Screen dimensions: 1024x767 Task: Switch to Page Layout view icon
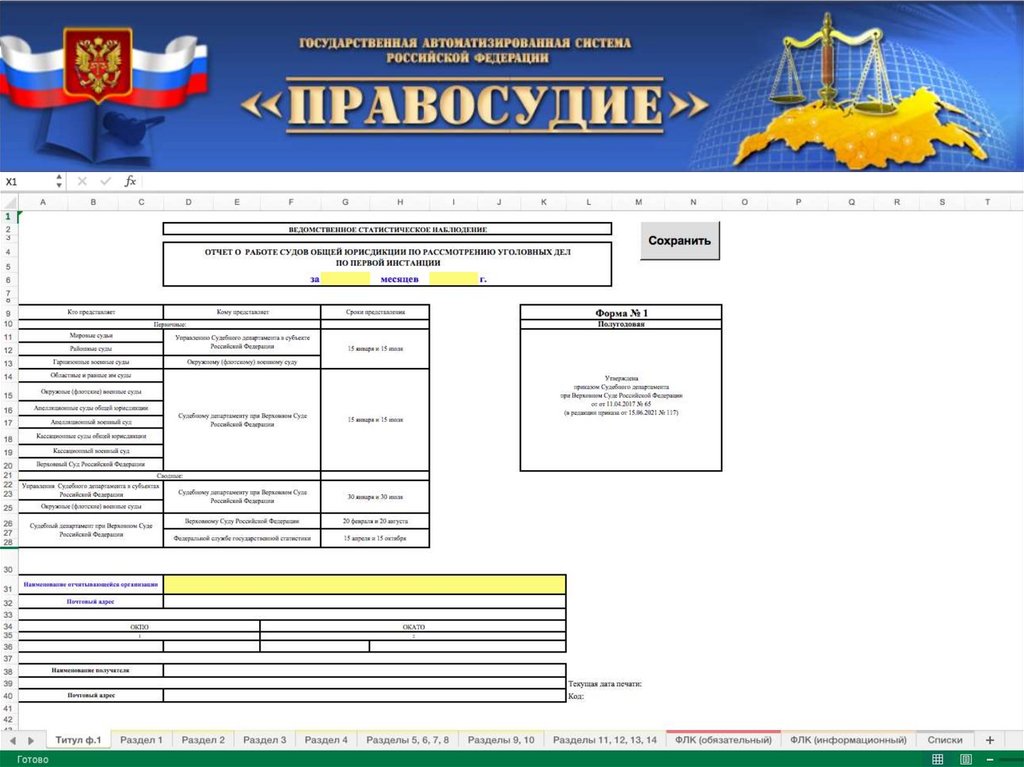pos(966,759)
